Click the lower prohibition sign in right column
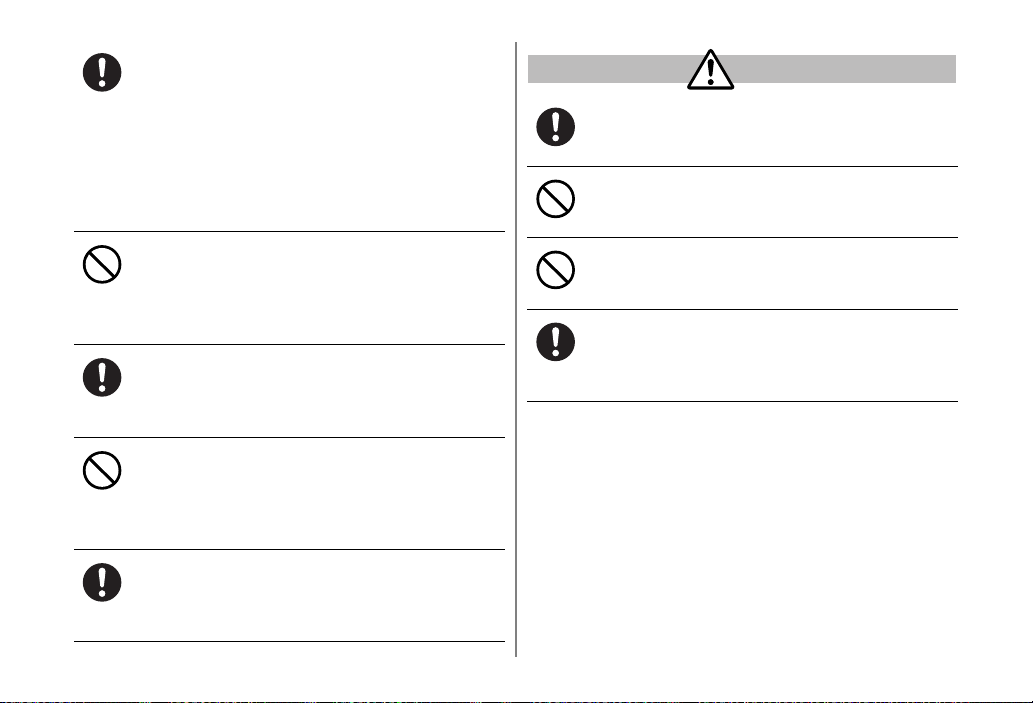The height and width of the screenshot is (703, 1033). 555,270
